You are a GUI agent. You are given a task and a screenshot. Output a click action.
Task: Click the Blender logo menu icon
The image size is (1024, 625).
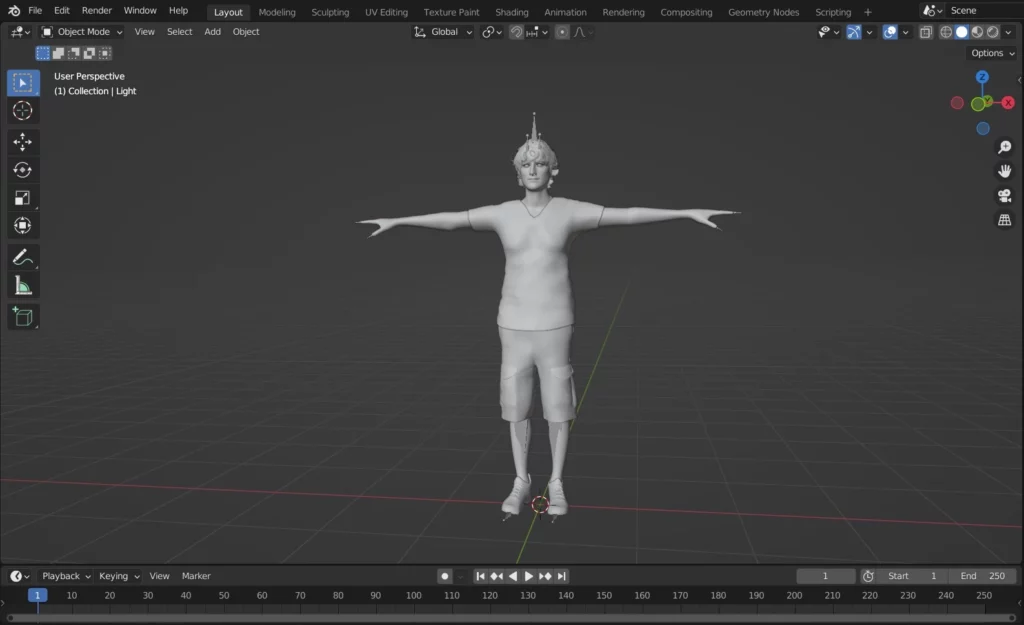pyautogui.click(x=14, y=10)
